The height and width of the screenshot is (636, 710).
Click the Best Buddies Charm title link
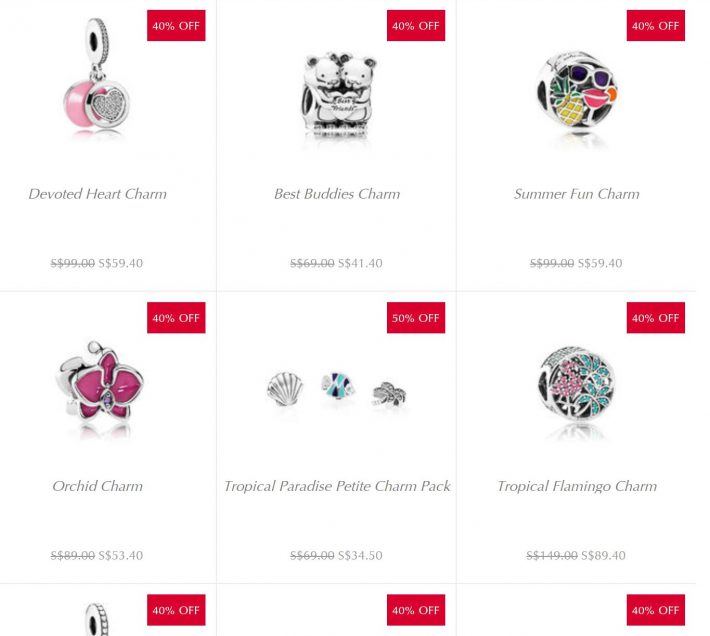[337, 194]
